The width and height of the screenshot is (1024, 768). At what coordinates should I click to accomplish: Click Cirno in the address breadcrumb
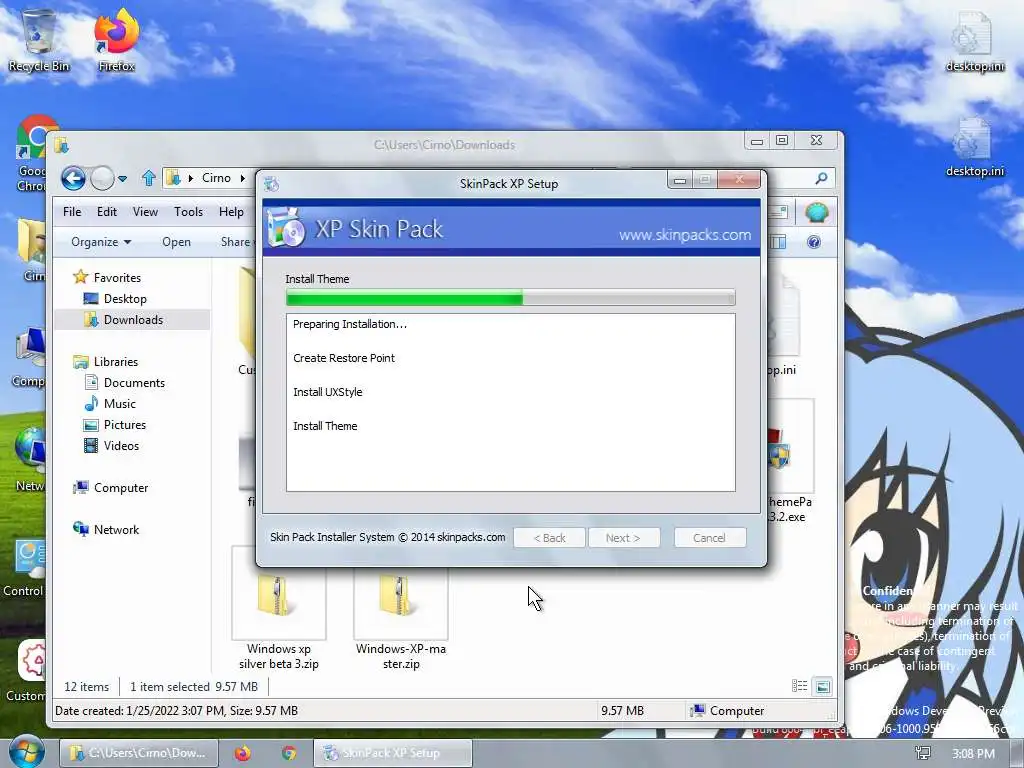tap(216, 178)
